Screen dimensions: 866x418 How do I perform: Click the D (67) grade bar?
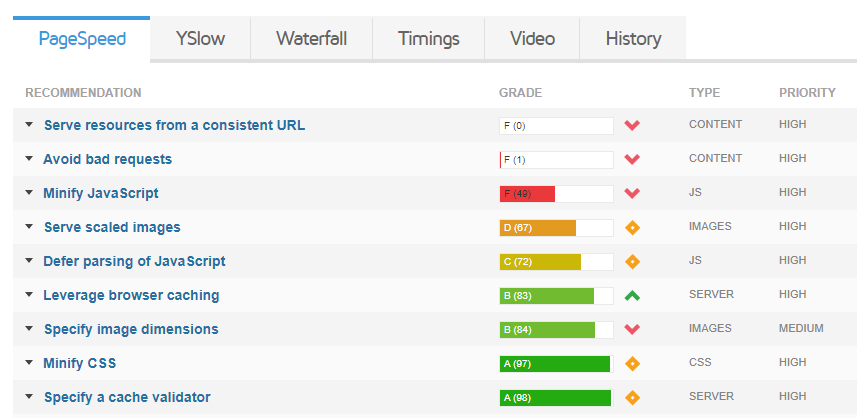tap(556, 227)
